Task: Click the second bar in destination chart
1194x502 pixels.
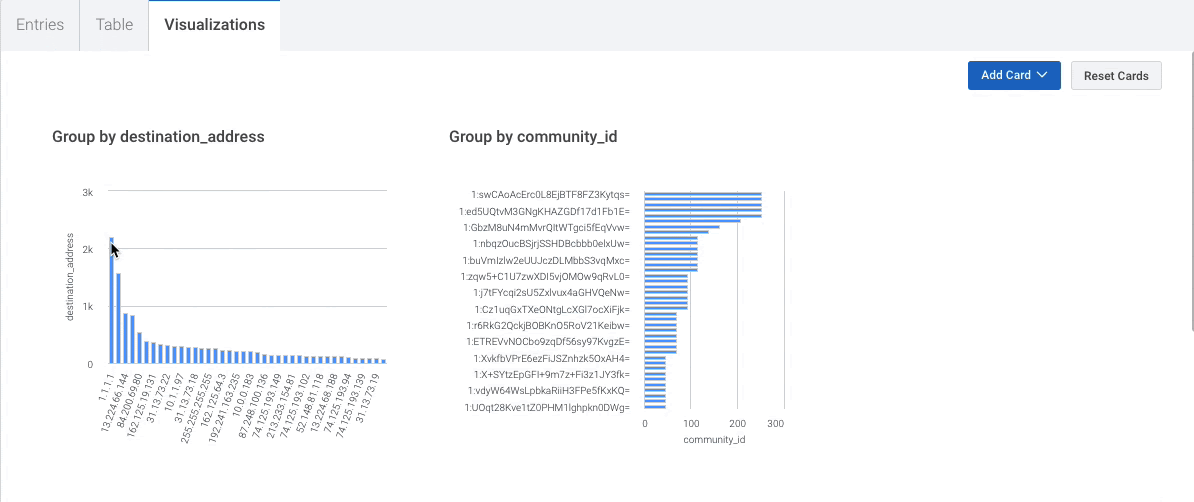Action: [118, 318]
